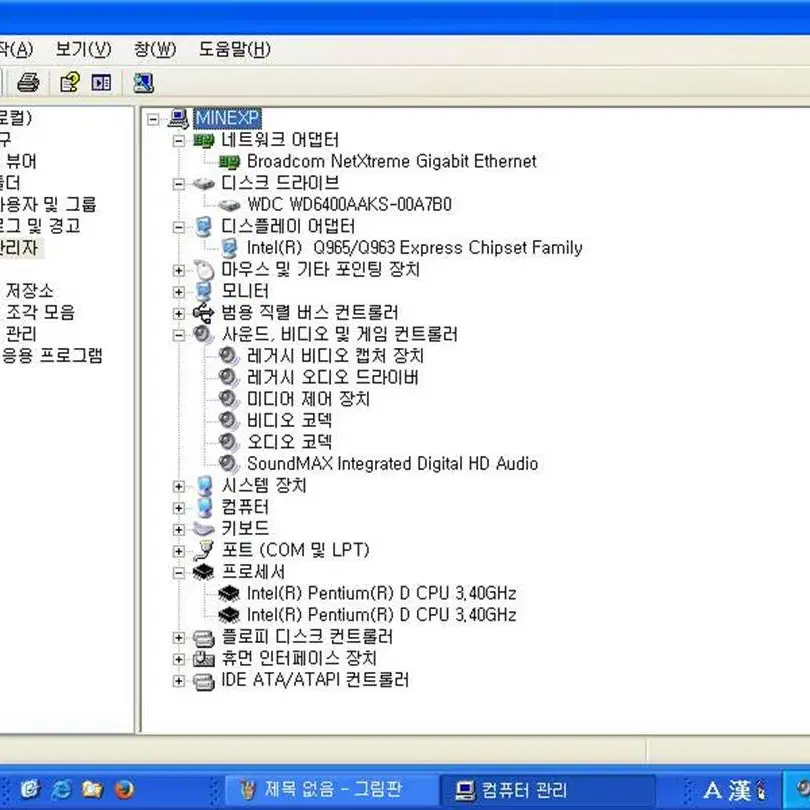The image size is (810, 810).
Task: Click the 마우스 및 기타 포인팅 장치 icon
Action: 204,270
